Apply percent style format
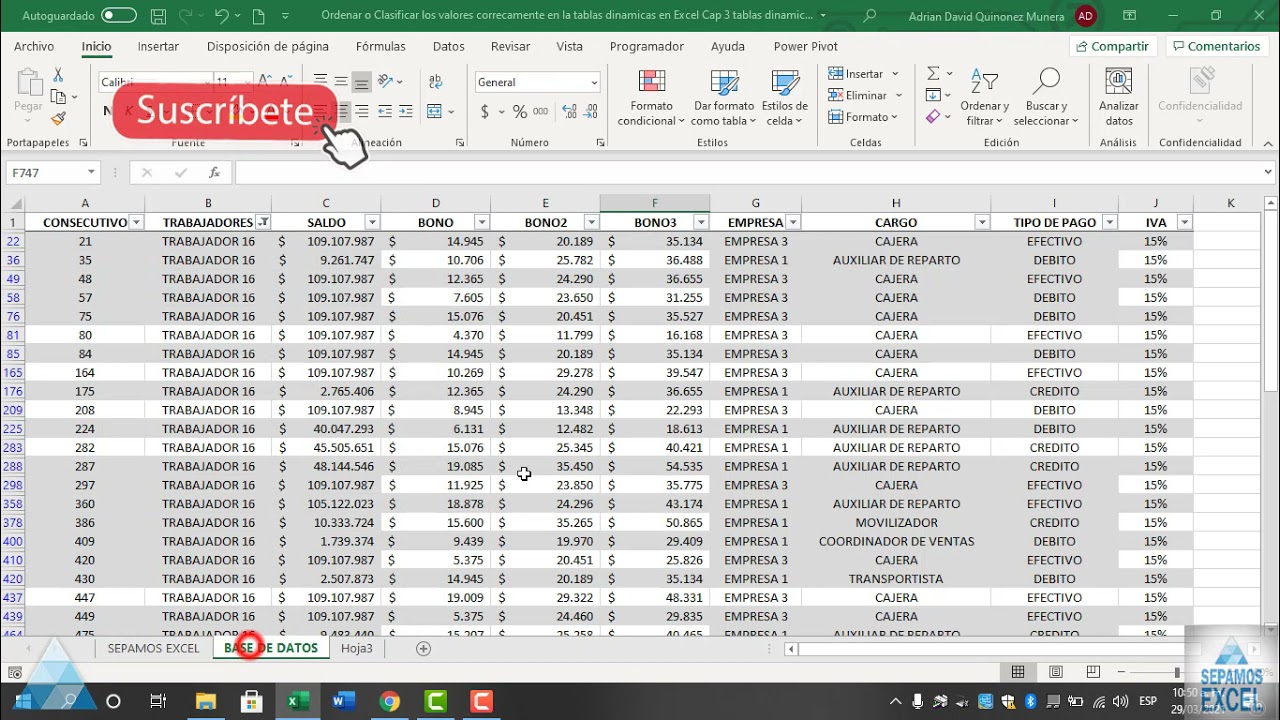 519,112
